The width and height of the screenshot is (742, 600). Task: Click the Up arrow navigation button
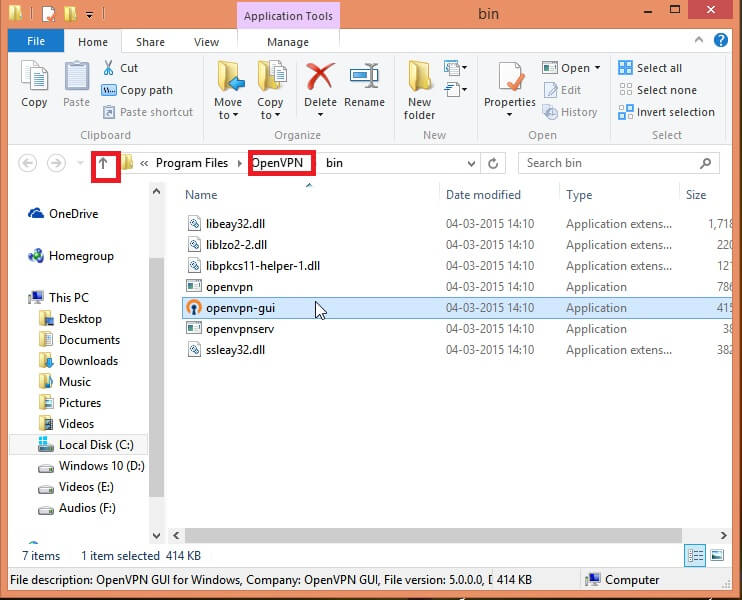coord(103,163)
